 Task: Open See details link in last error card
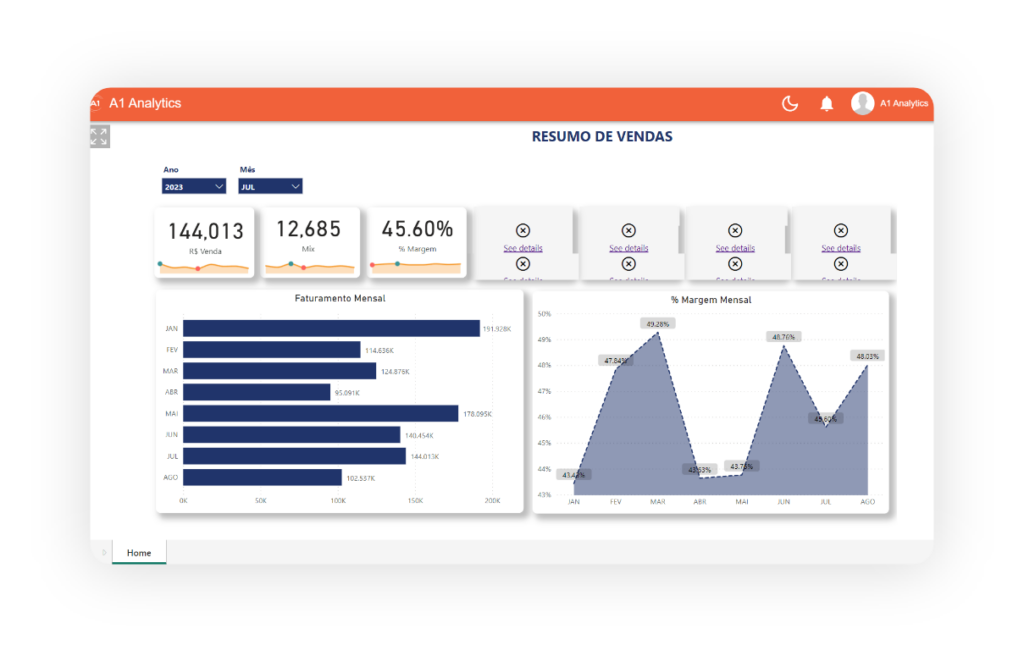(841, 248)
